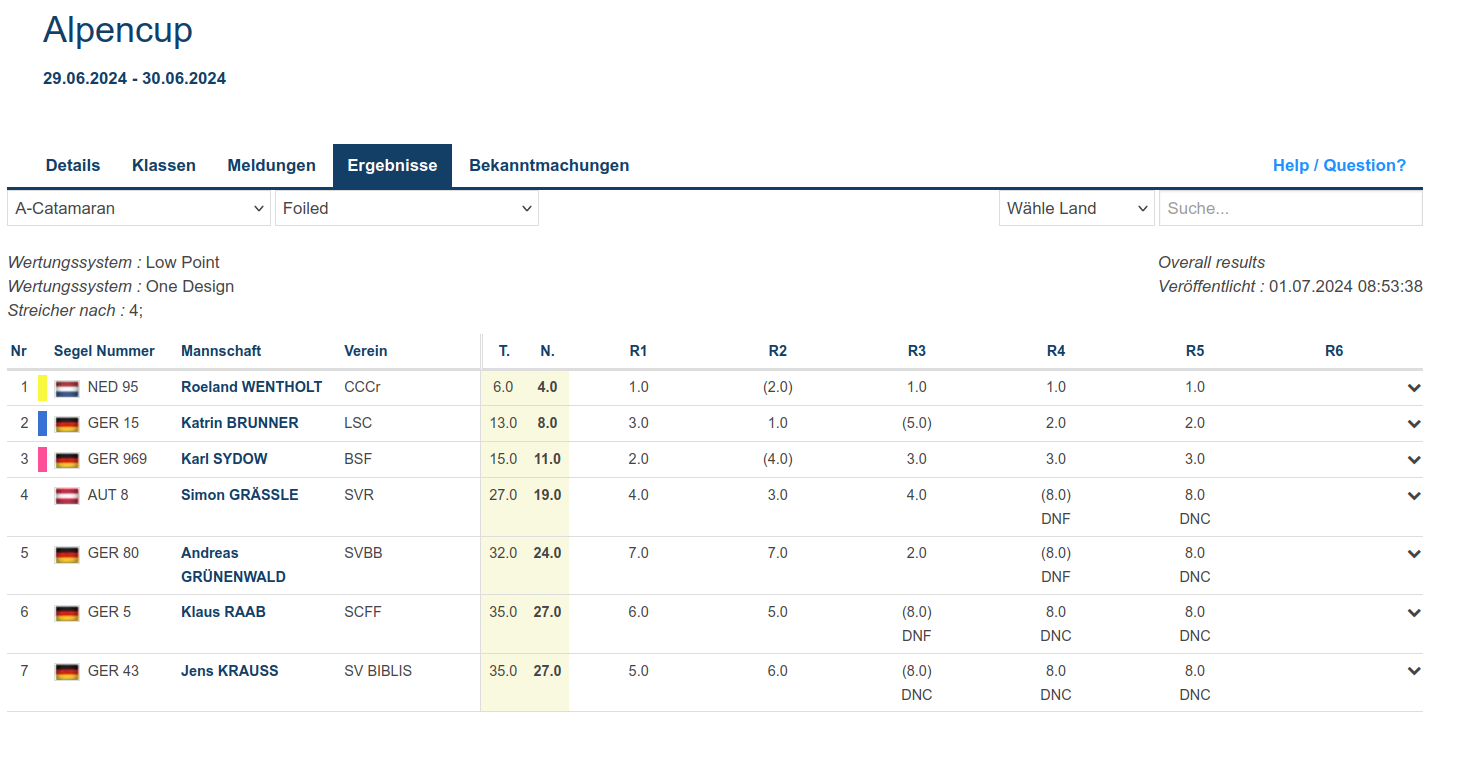
Task: Click the German flag beside GER 43
Action: point(67,672)
